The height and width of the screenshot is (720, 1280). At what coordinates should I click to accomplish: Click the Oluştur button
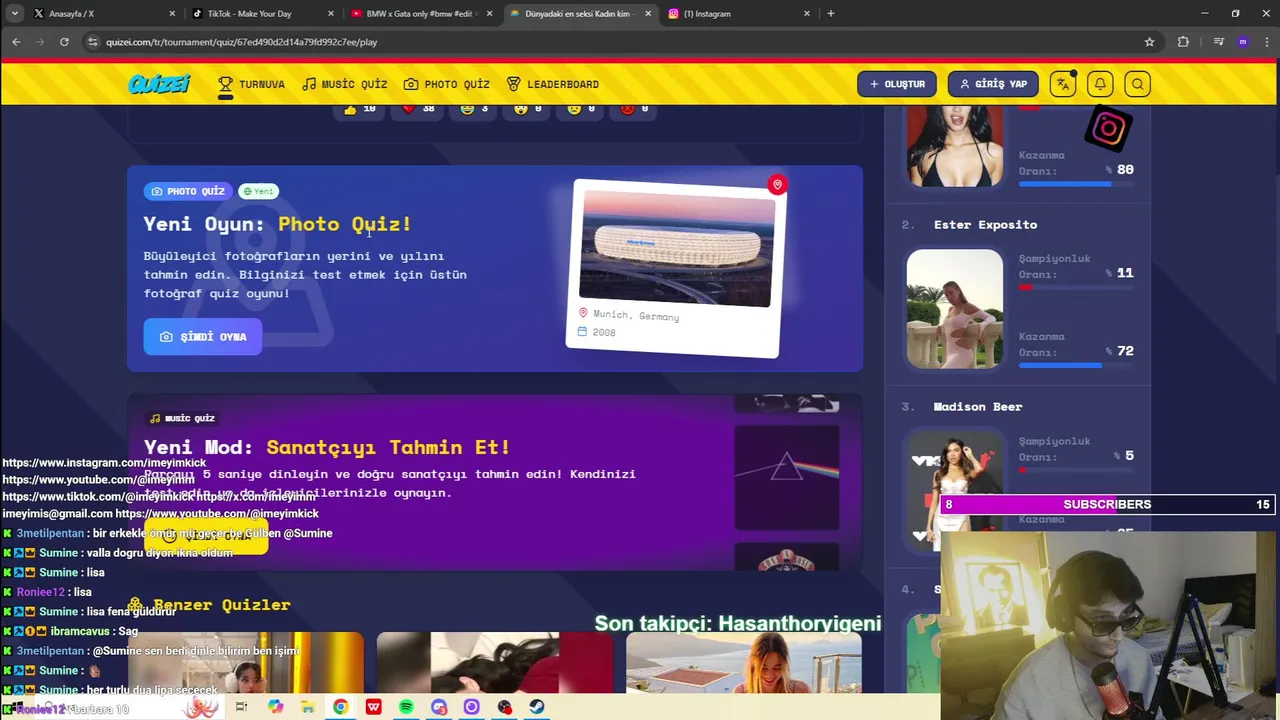click(897, 84)
